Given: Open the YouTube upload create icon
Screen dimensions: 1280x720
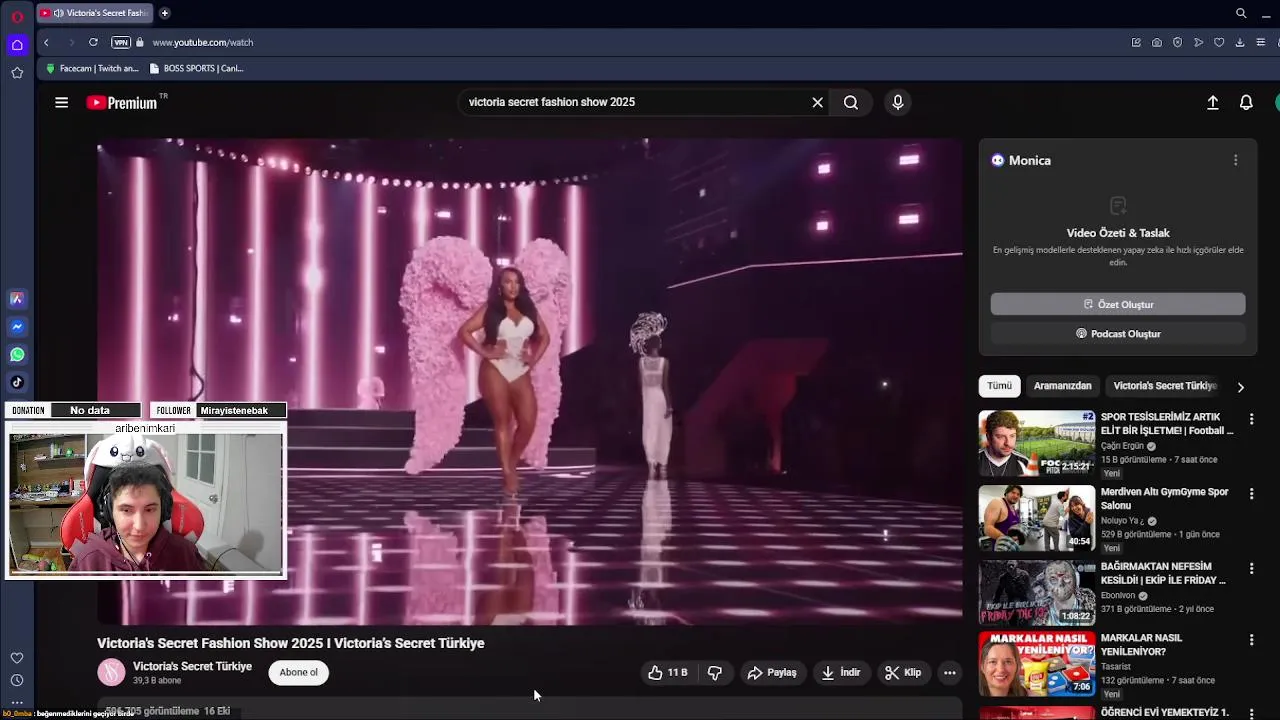Looking at the screenshot, I should tap(1212, 102).
